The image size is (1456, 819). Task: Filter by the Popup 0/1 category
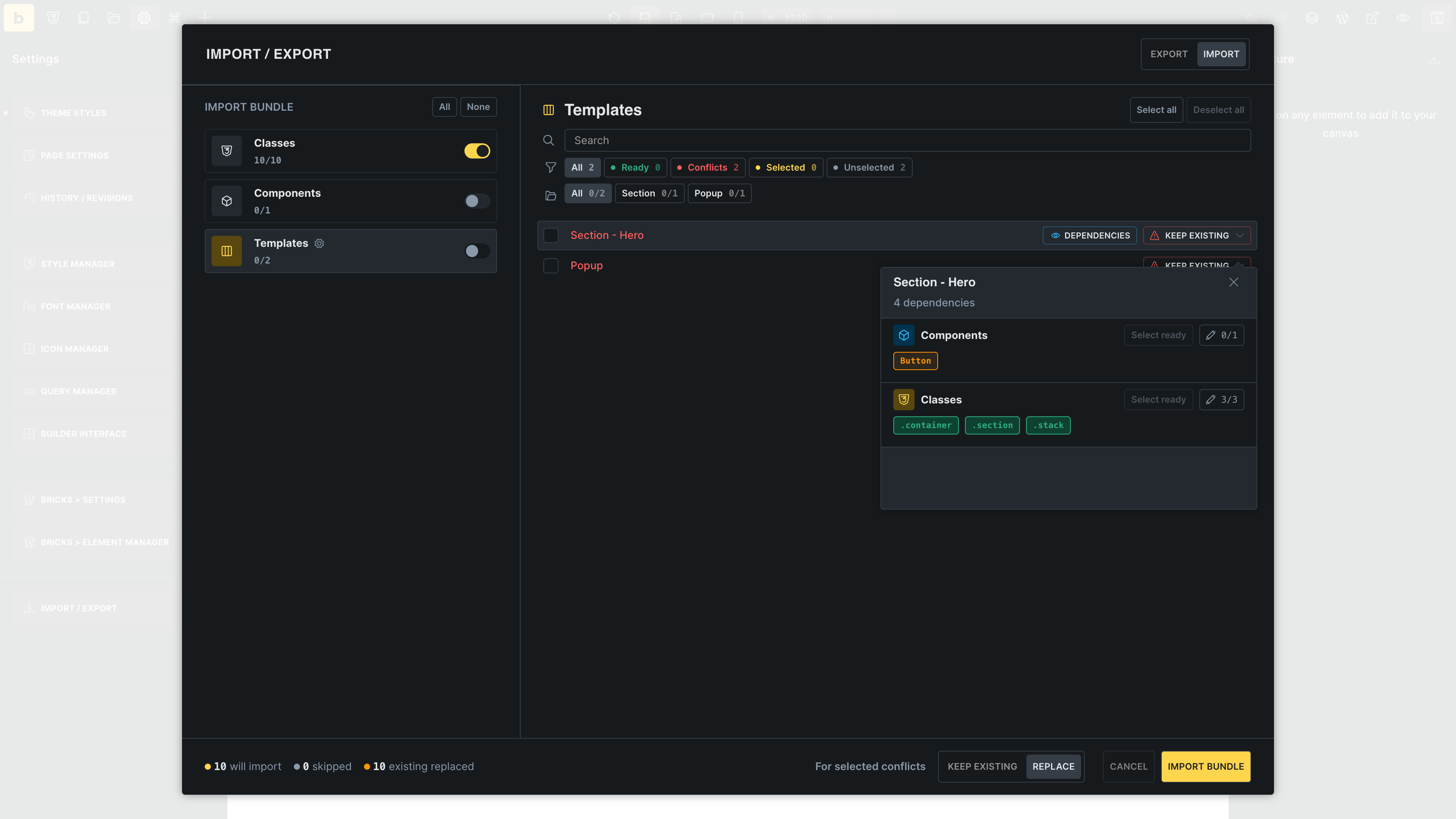click(x=720, y=193)
